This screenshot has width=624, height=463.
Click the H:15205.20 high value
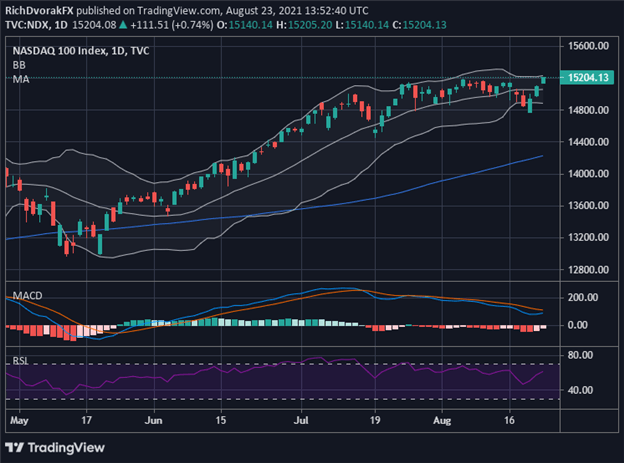[x=304, y=25]
